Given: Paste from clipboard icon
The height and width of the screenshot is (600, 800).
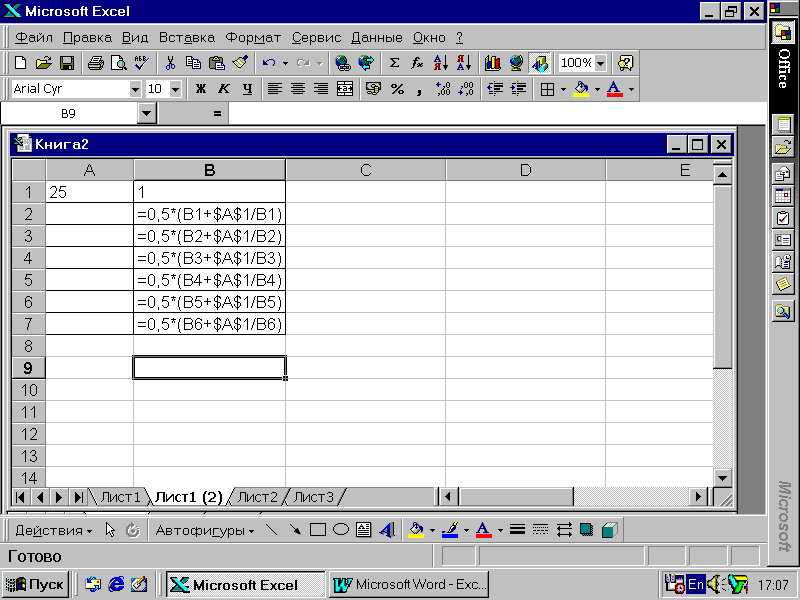Looking at the screenshot, I should pos(216,63).
